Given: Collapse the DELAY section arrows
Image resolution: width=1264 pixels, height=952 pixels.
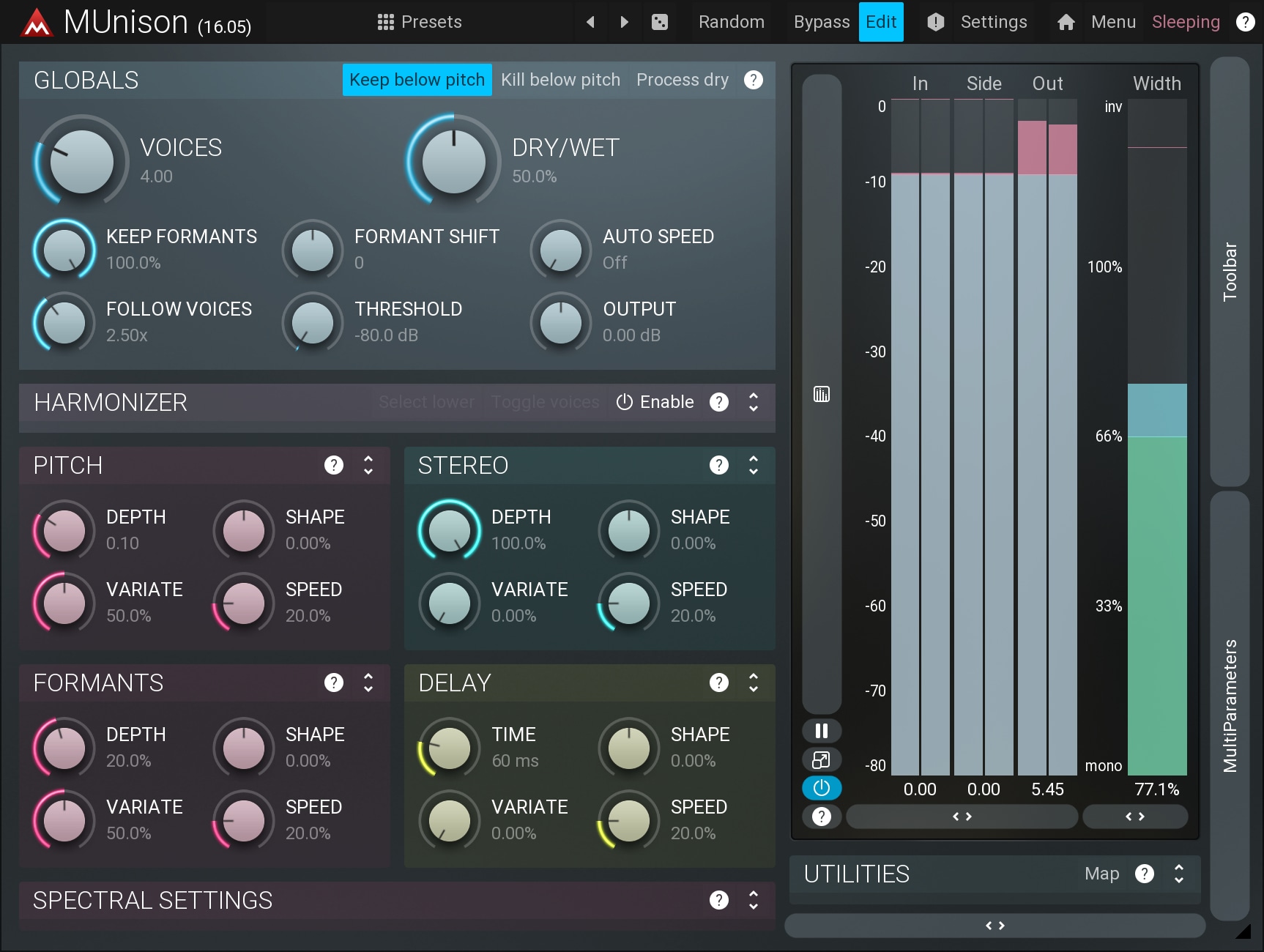Looking at the screenshot, I should (x=754, y=683).
